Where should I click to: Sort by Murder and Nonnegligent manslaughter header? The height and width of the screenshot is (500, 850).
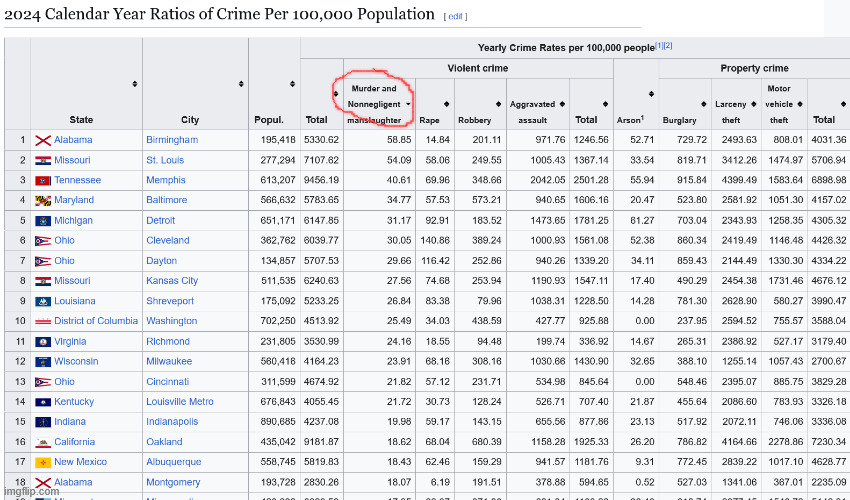[x=408, y=104]
